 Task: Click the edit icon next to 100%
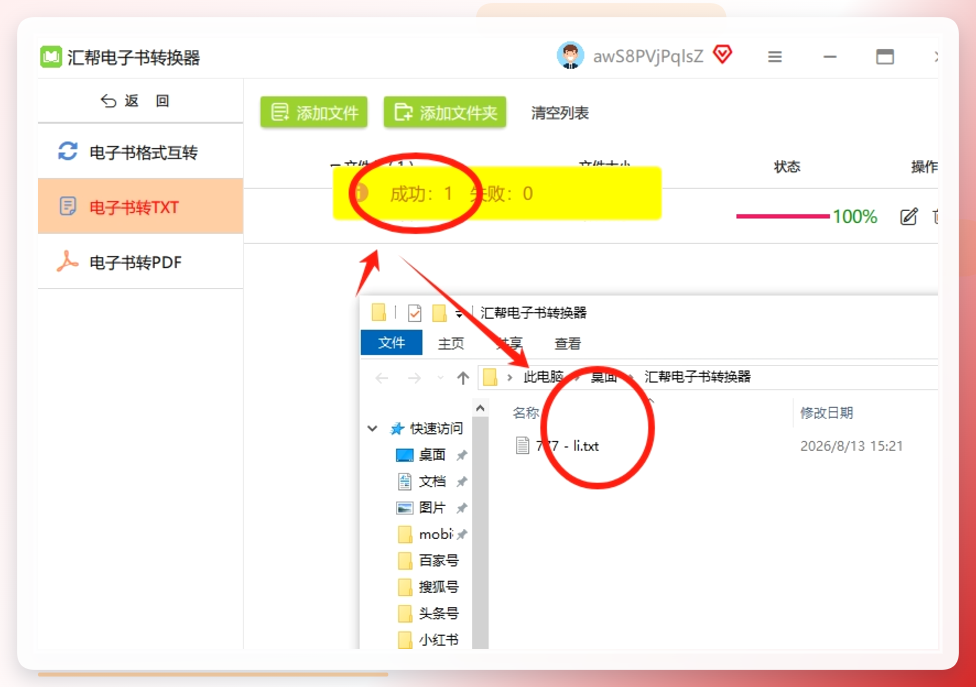coord(909,217)
